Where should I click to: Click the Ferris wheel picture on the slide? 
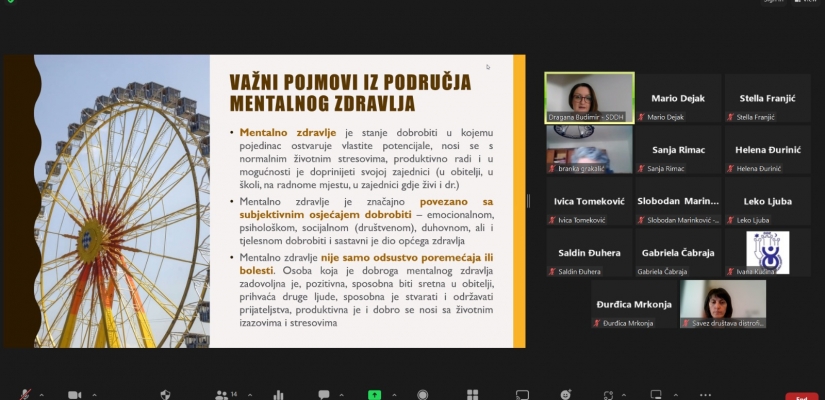click(x=122, y=201)
